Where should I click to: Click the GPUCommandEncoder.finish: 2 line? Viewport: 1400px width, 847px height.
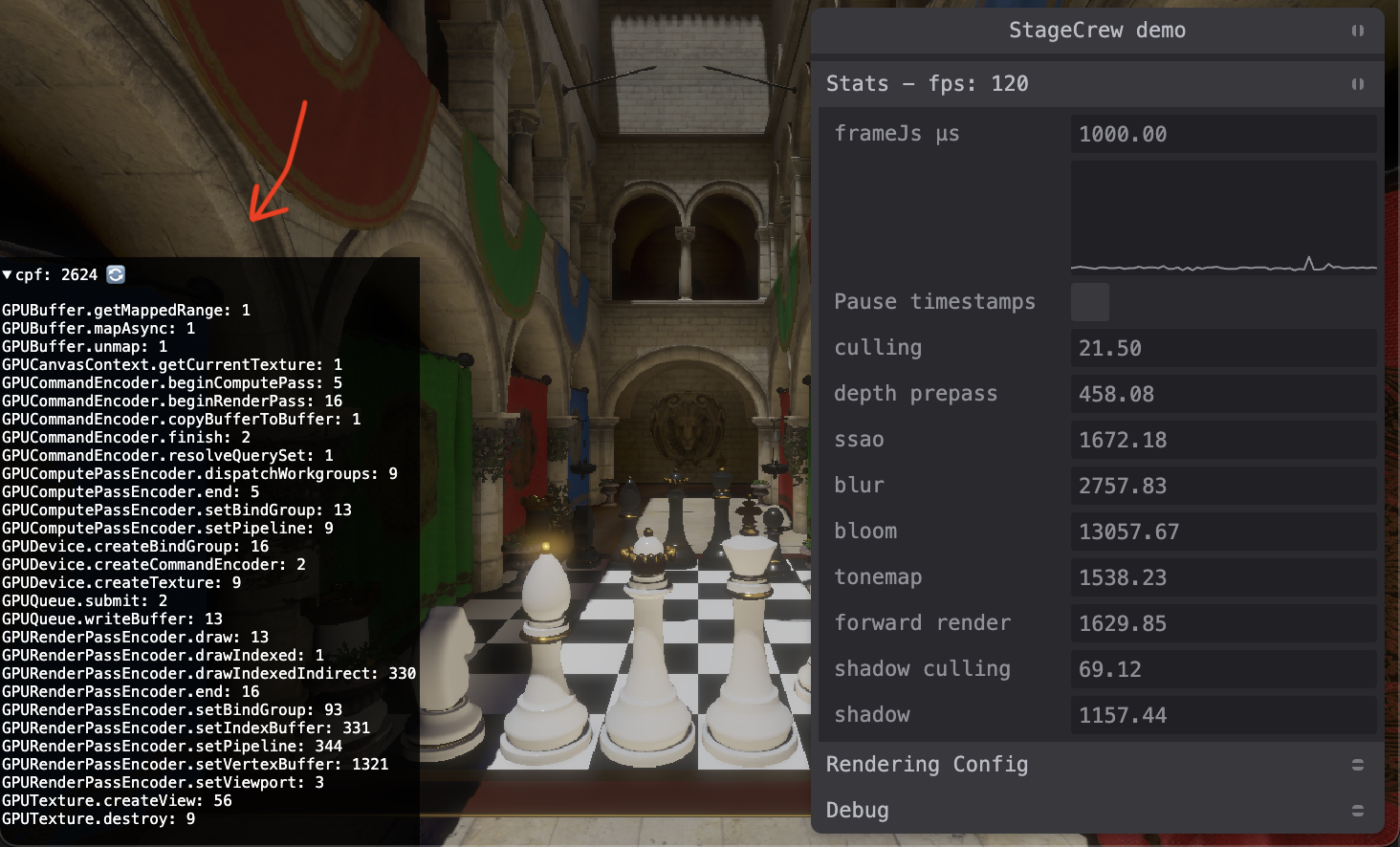125,437
